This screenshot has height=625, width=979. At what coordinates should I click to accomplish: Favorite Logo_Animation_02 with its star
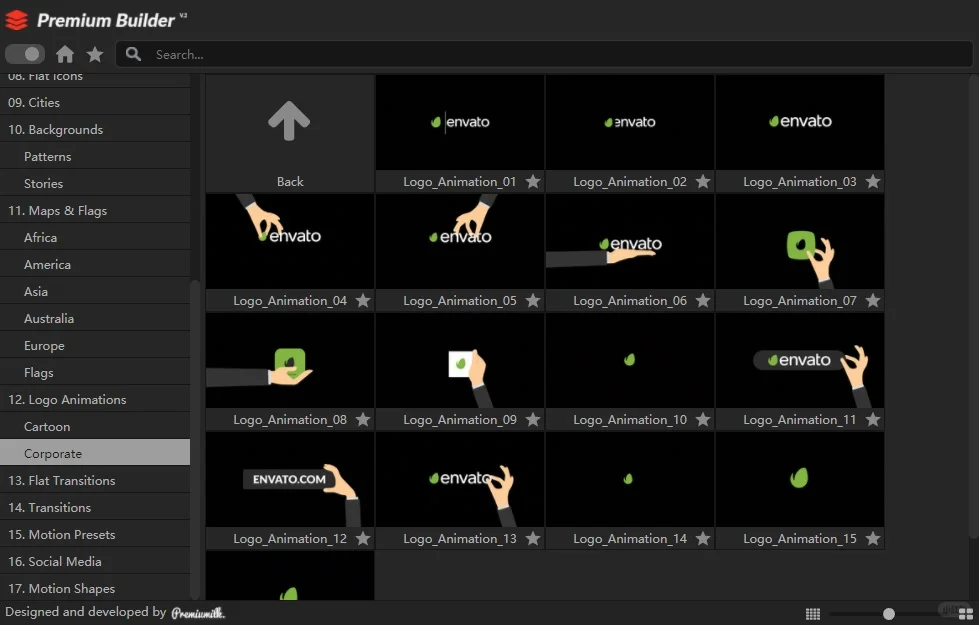pos(703,182)
